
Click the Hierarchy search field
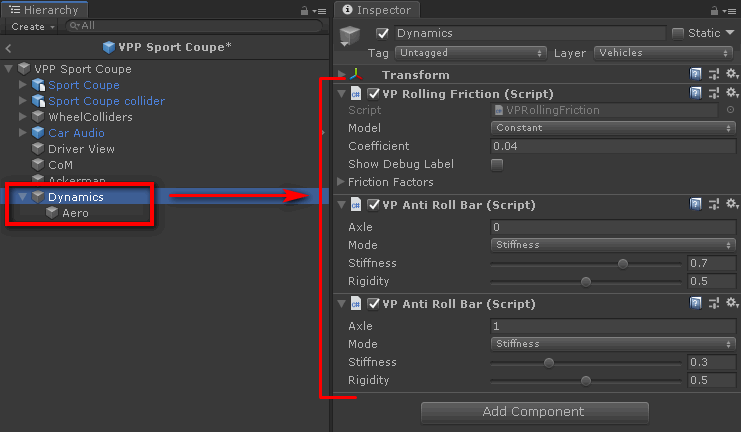point(194,26)
